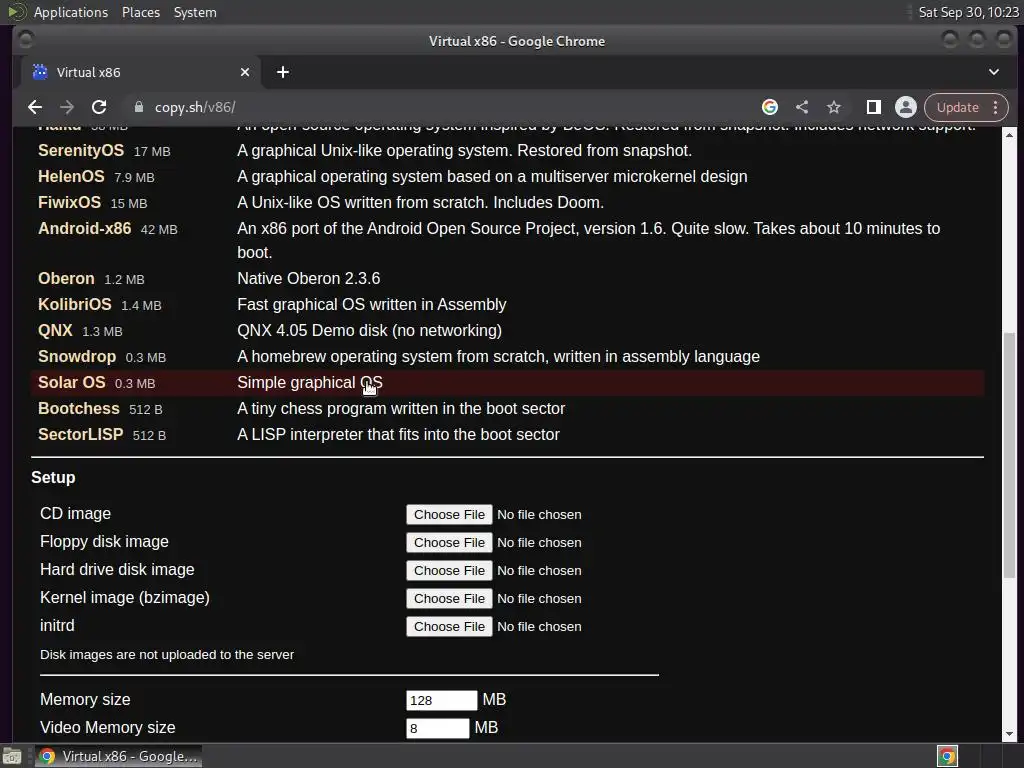Viewport: 1024px width, 768px height.
Task: Close the Virtual x86 tab
Action: (245, 72)
